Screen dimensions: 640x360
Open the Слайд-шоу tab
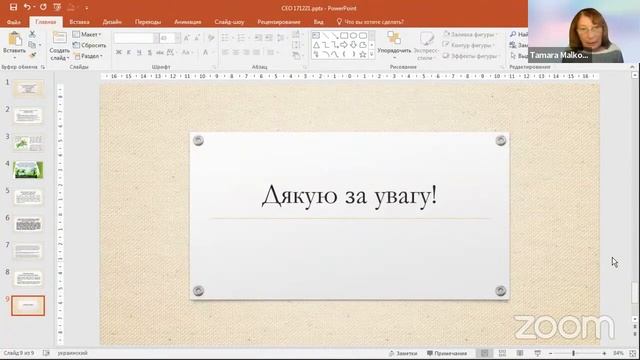click(229, 22)
